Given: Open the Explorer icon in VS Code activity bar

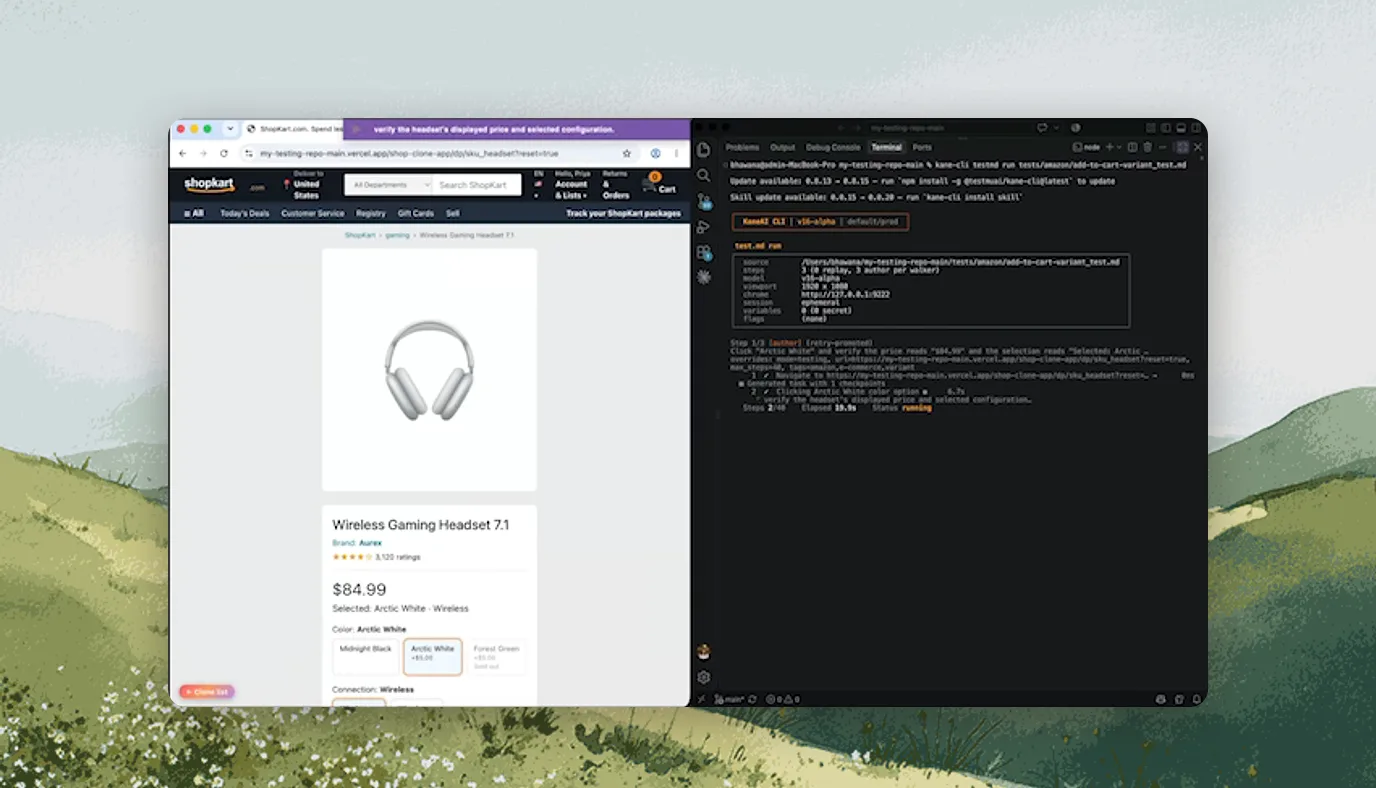Looking at the screenshot, I should (704, 149).
